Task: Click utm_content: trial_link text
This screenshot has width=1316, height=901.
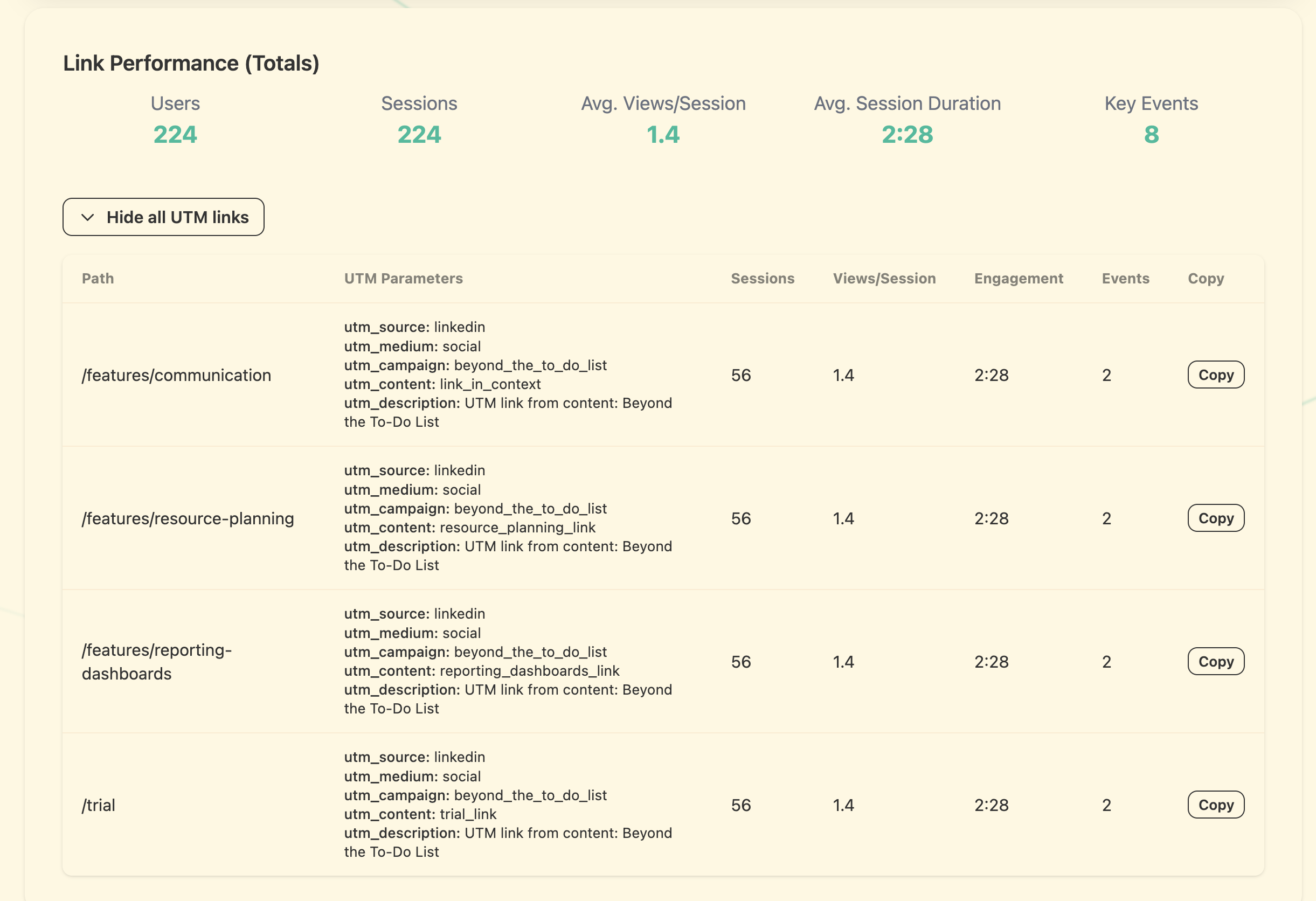Action: coord(420,814)
